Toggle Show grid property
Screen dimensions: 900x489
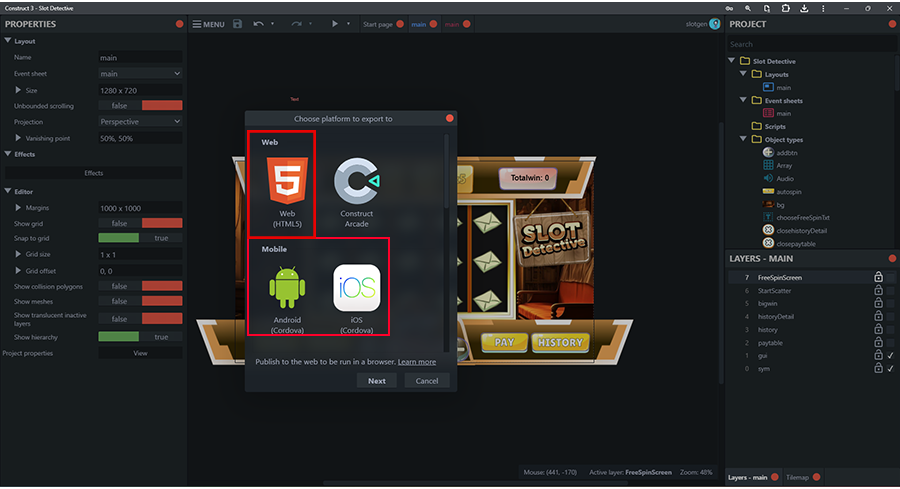click(x=140, y=223)
